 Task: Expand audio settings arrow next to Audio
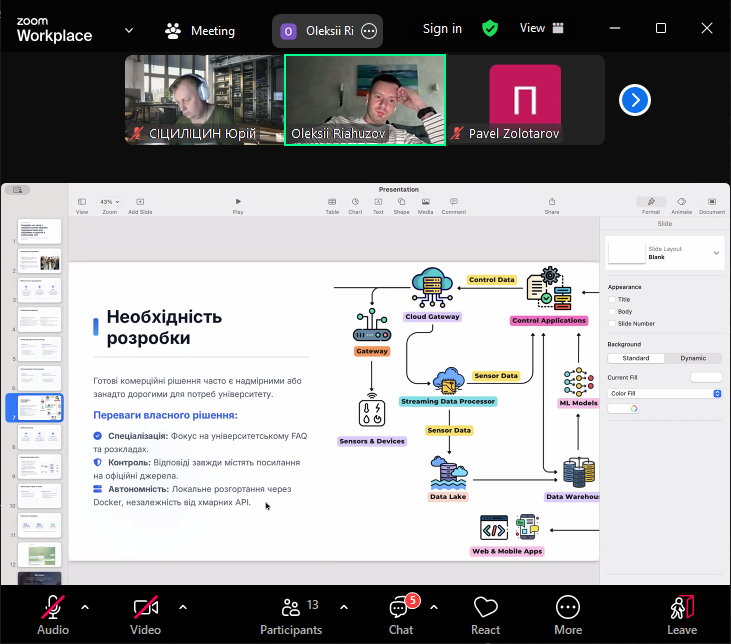click(x=85, y=606)
